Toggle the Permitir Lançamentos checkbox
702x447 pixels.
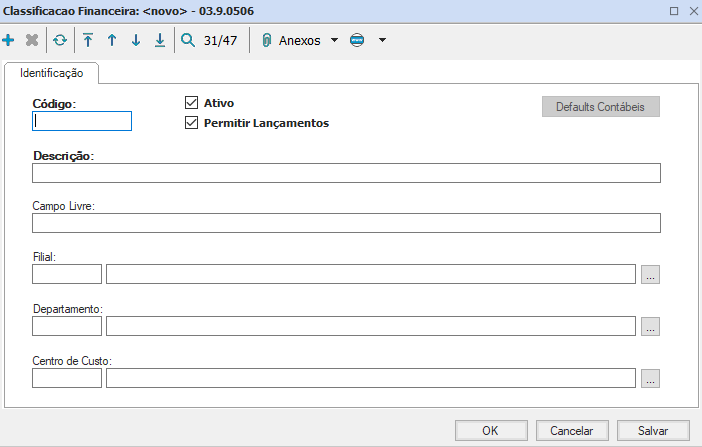[192, 123]
